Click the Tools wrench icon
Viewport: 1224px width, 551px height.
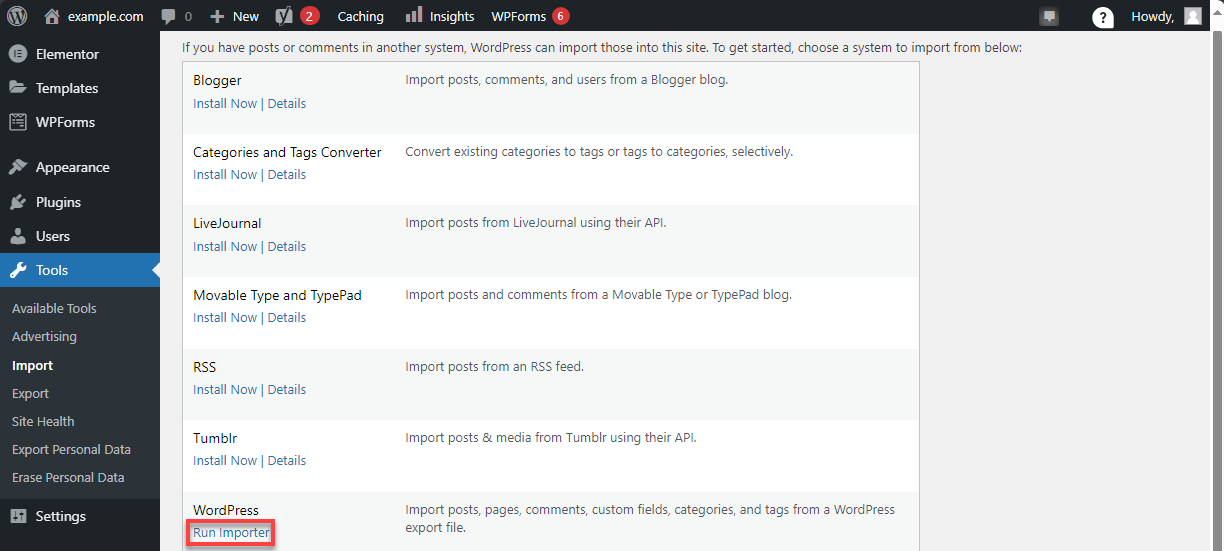(18, 270)
